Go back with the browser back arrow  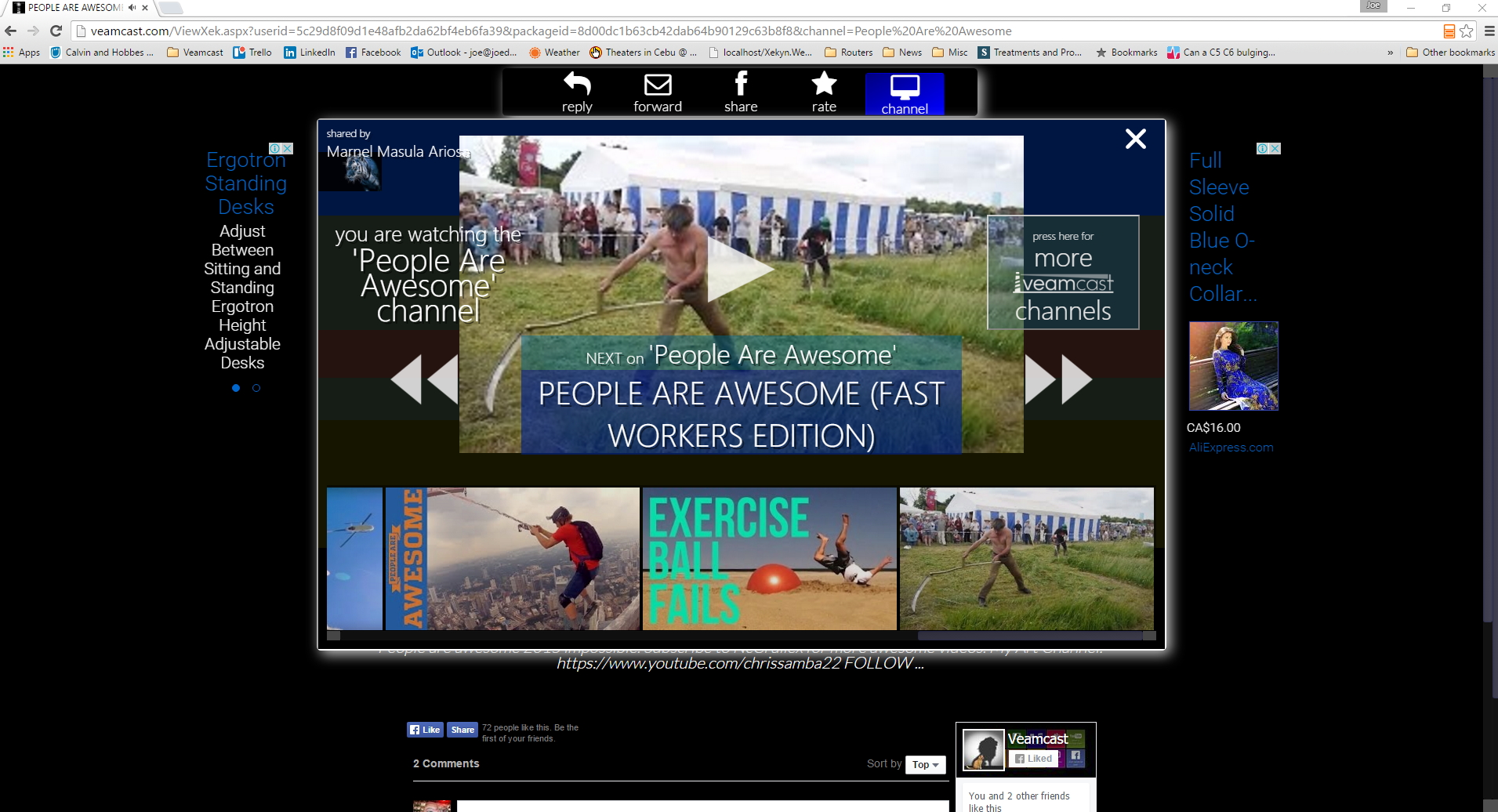(x=10, y=31)
